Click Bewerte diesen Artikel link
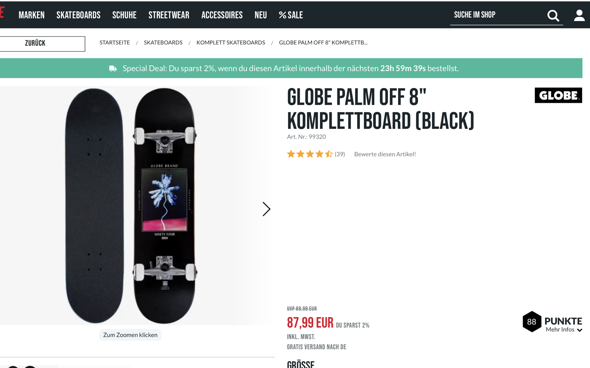This screenshot has height=368, width=590. (x=385, y=154)
